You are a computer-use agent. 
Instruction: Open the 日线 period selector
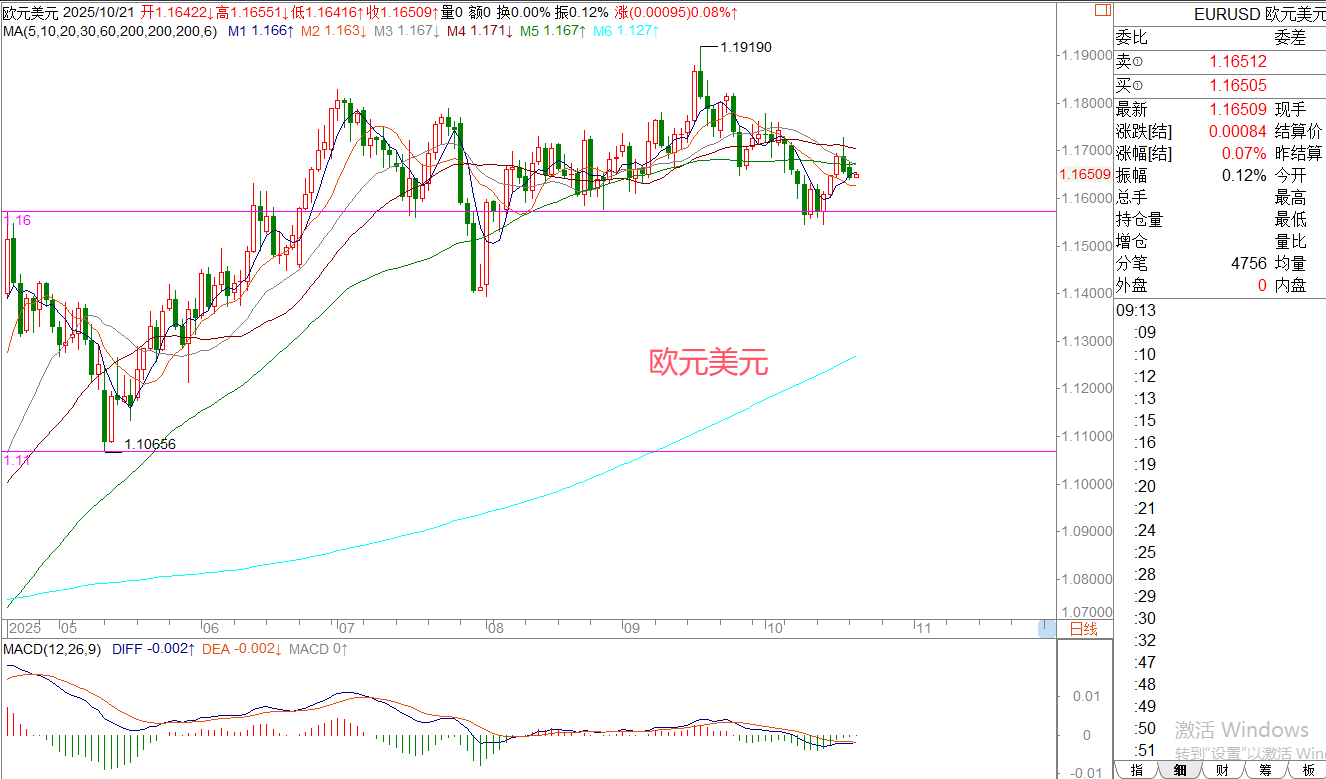point(1084,629)
